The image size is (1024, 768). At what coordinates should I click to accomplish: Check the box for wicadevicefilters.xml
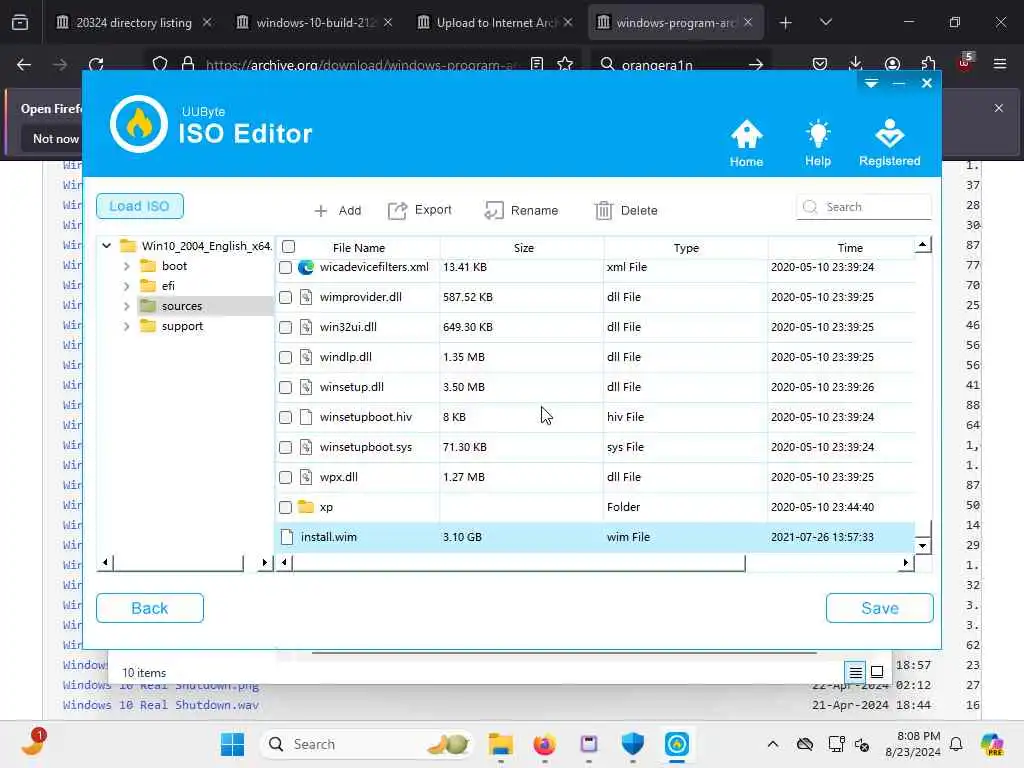click(285, 267)
